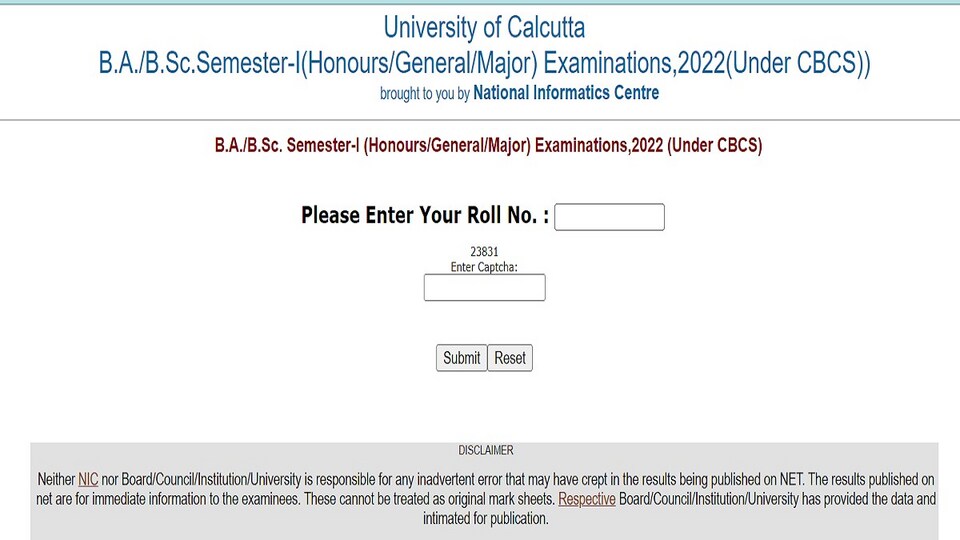Click the Please Enter Your Roll No. label
The image size is (960, 540).
pos(425,216)
